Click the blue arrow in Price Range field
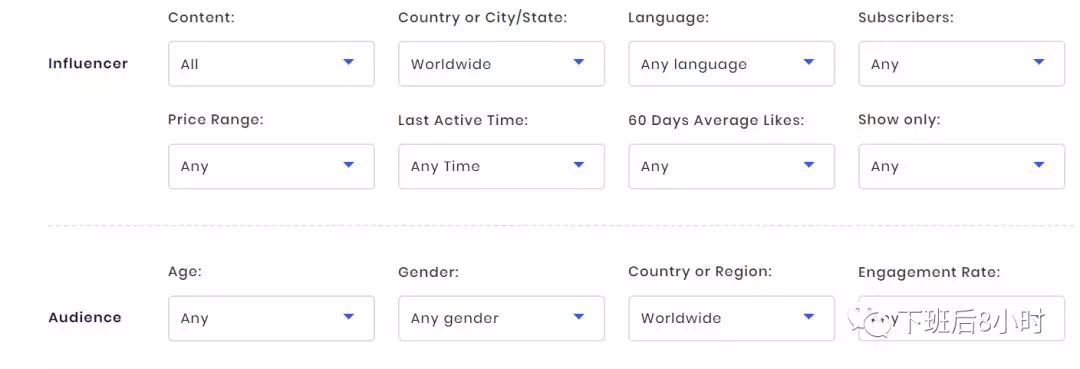The width and height of the screenshot is (1080, 369). pos(349,165)
